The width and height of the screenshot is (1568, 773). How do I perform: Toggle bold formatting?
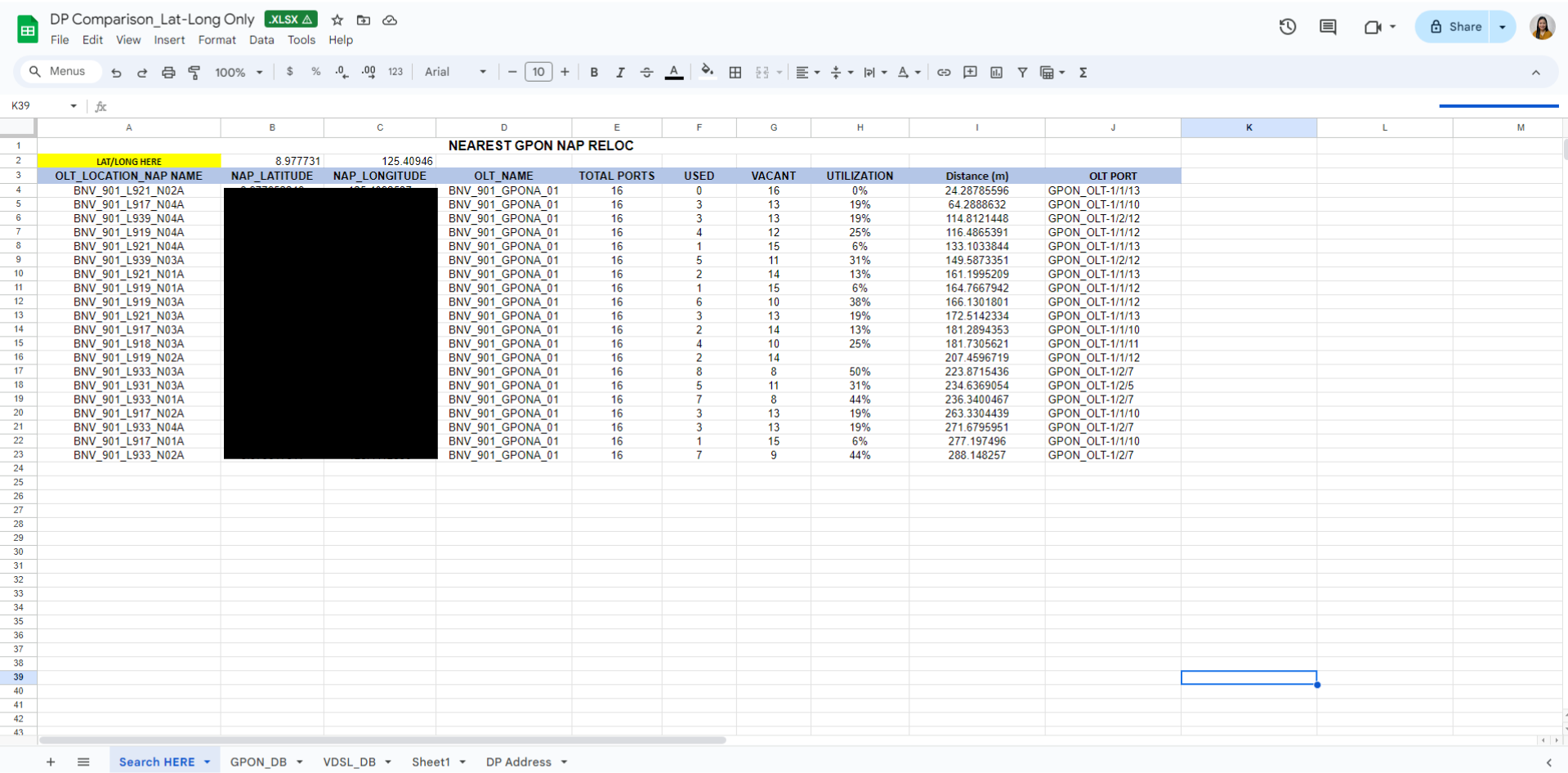(x=594, y=73)
